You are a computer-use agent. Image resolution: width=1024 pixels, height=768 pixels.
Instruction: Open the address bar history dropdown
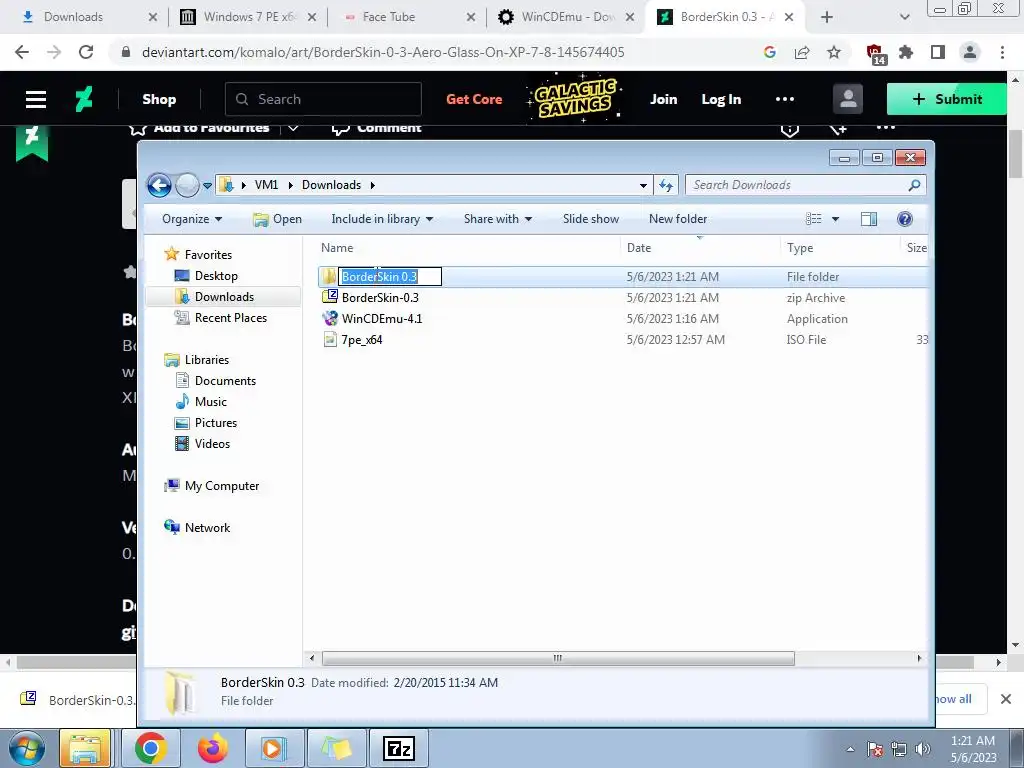(643, 185)
